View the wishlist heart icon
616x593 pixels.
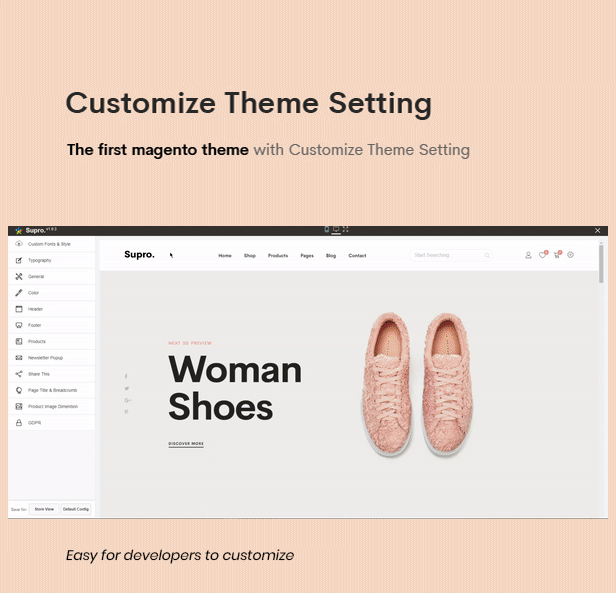tap(543, 255)
